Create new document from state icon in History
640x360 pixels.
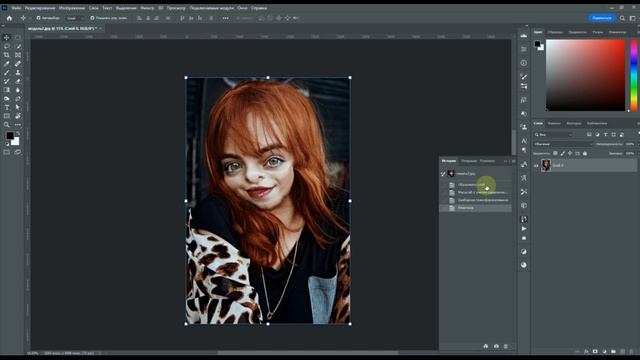tap(486, 346)
